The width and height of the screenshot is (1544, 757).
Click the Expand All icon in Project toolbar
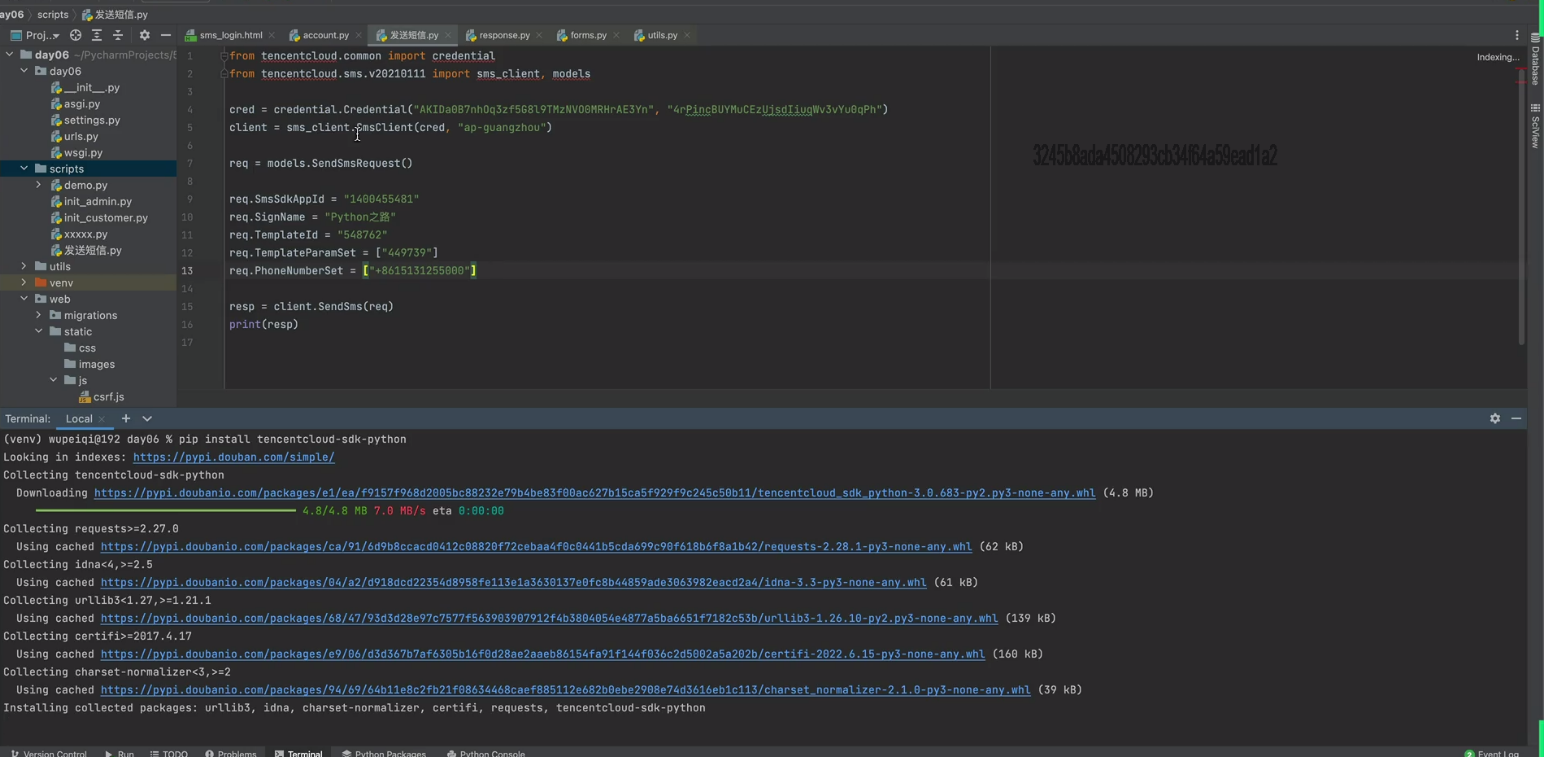pyautogui.click(x=97, y=35)
